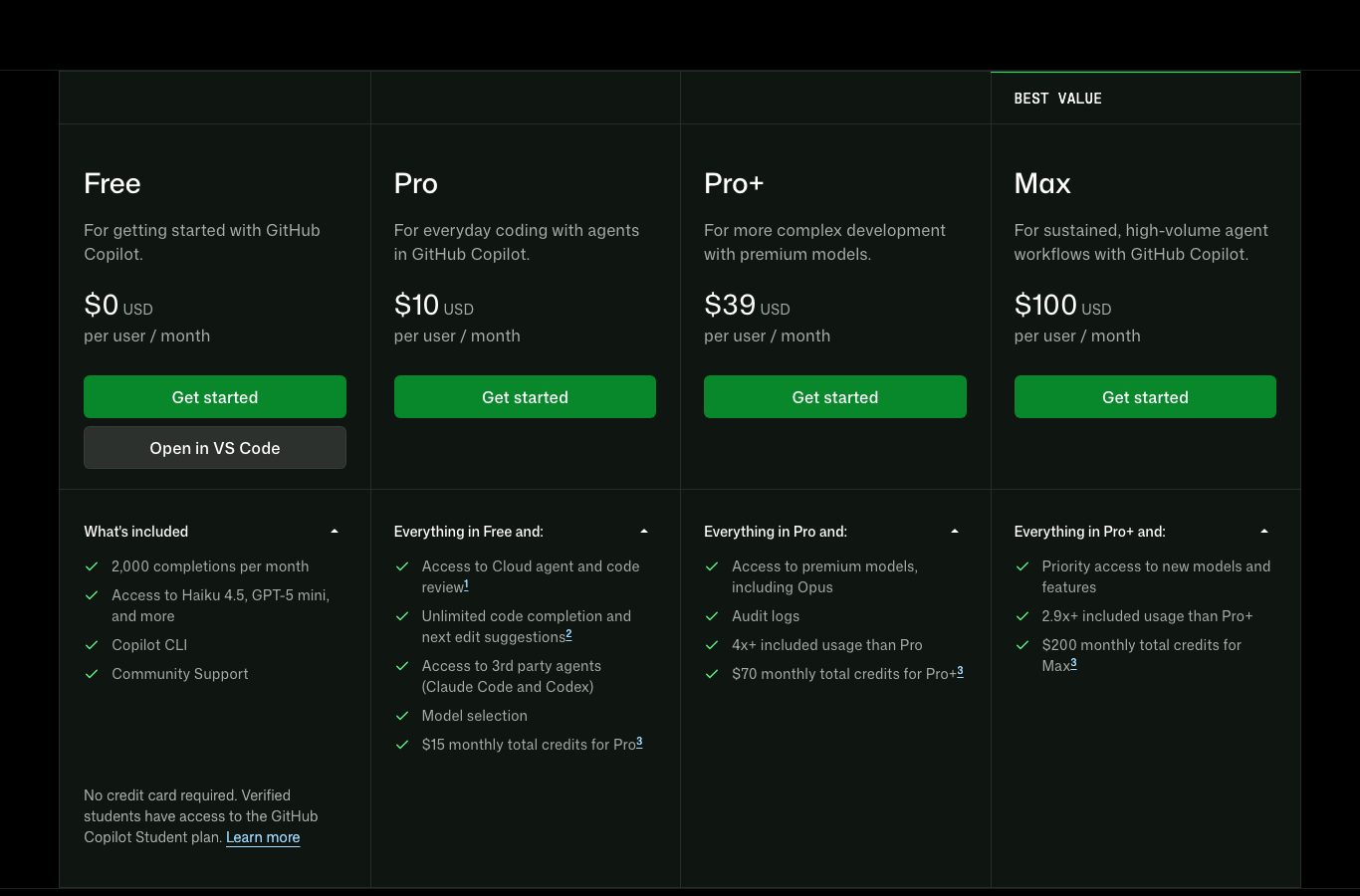Click the For sustained, high-volume agent workflows description
This screenshot has height=896, width=1360.
tap(1141, 242)
